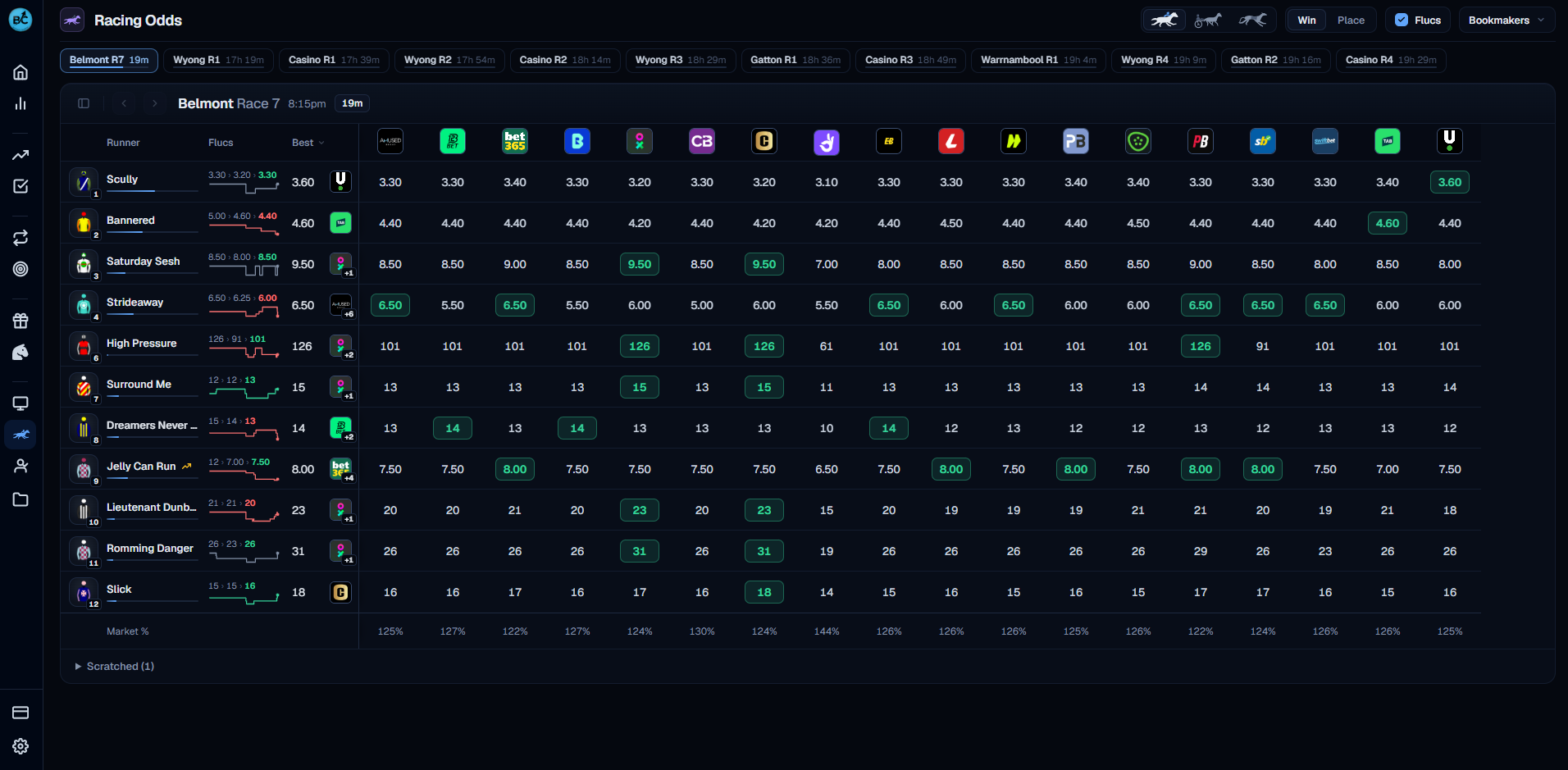1568x770 pixels.
Task: Open the gift icon in the sidebar
Action: tap(21, 321)
